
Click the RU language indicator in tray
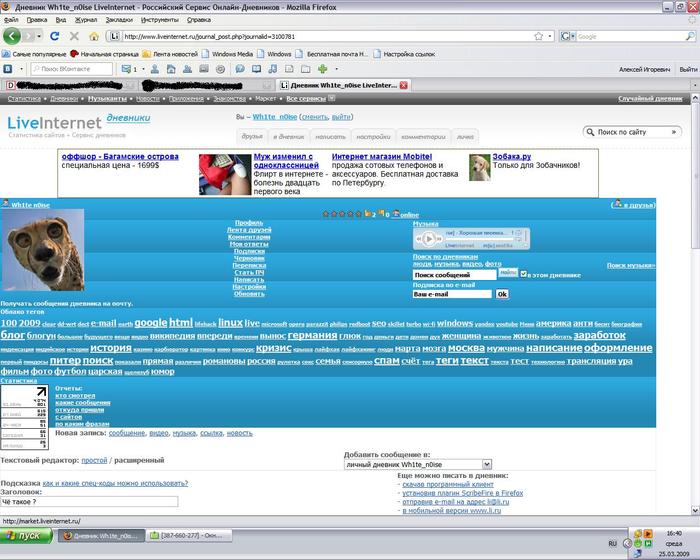pos(612,543)
